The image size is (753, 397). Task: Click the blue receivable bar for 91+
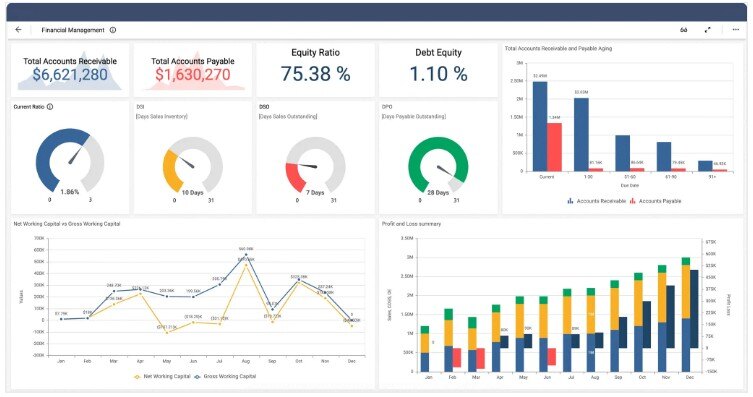pos(705,166)
